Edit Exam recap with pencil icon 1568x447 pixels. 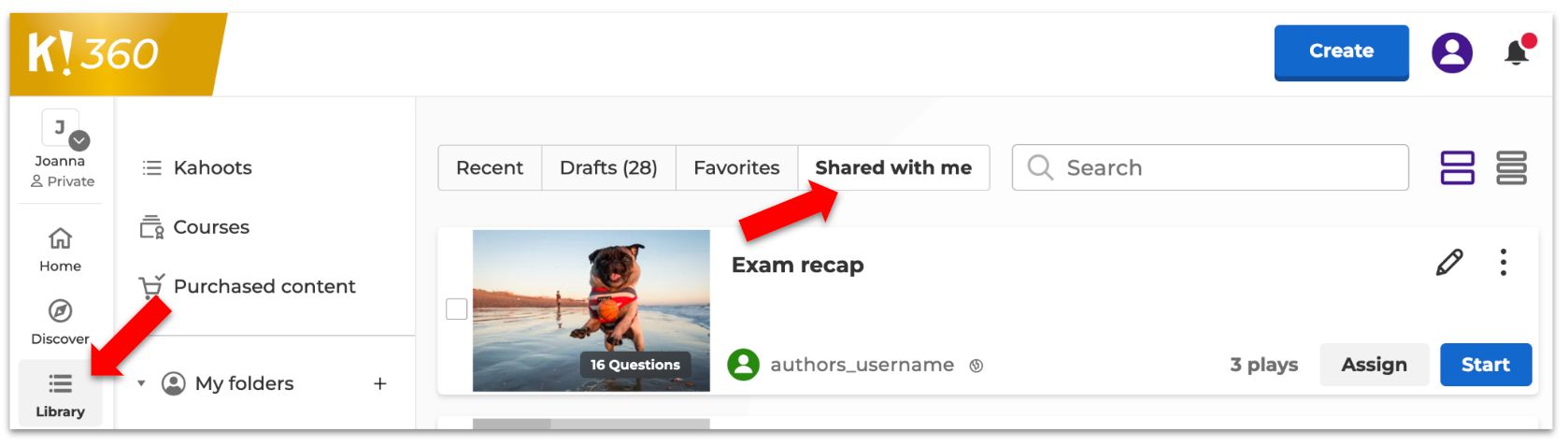[1448, 263]
